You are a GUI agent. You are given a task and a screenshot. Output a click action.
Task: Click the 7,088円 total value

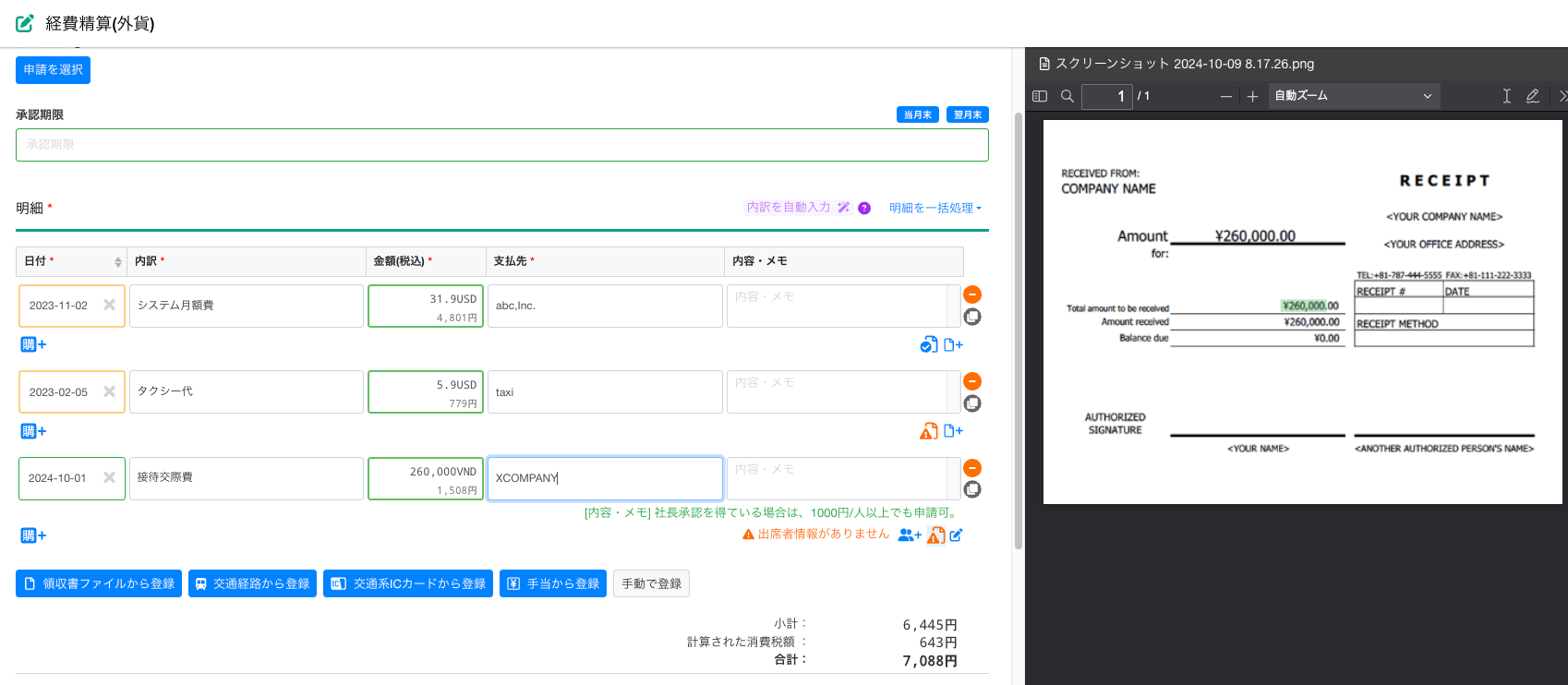coord(930,661)
